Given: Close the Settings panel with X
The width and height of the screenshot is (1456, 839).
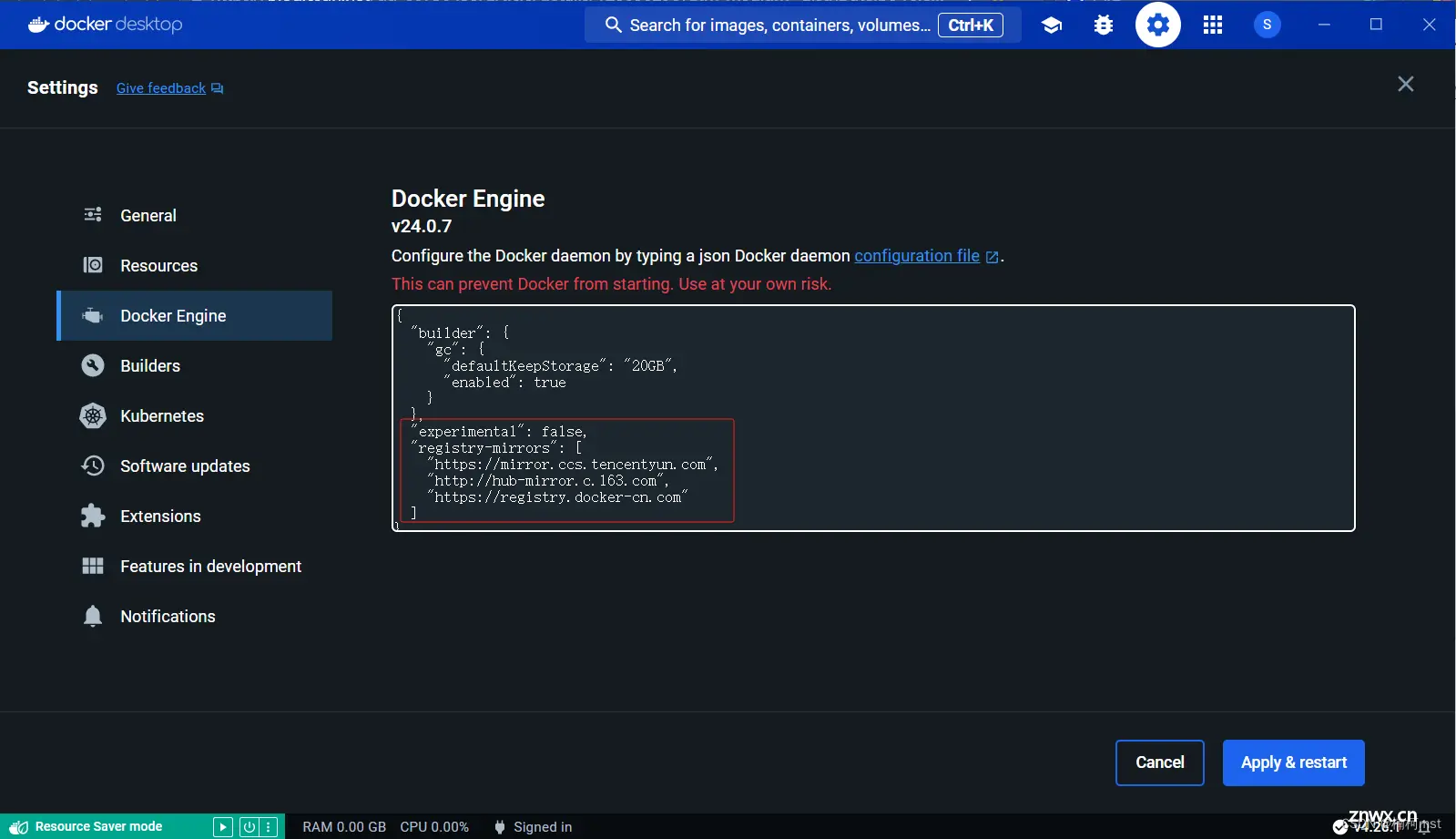Looking at the screenshot, I should pos(1406,84).
